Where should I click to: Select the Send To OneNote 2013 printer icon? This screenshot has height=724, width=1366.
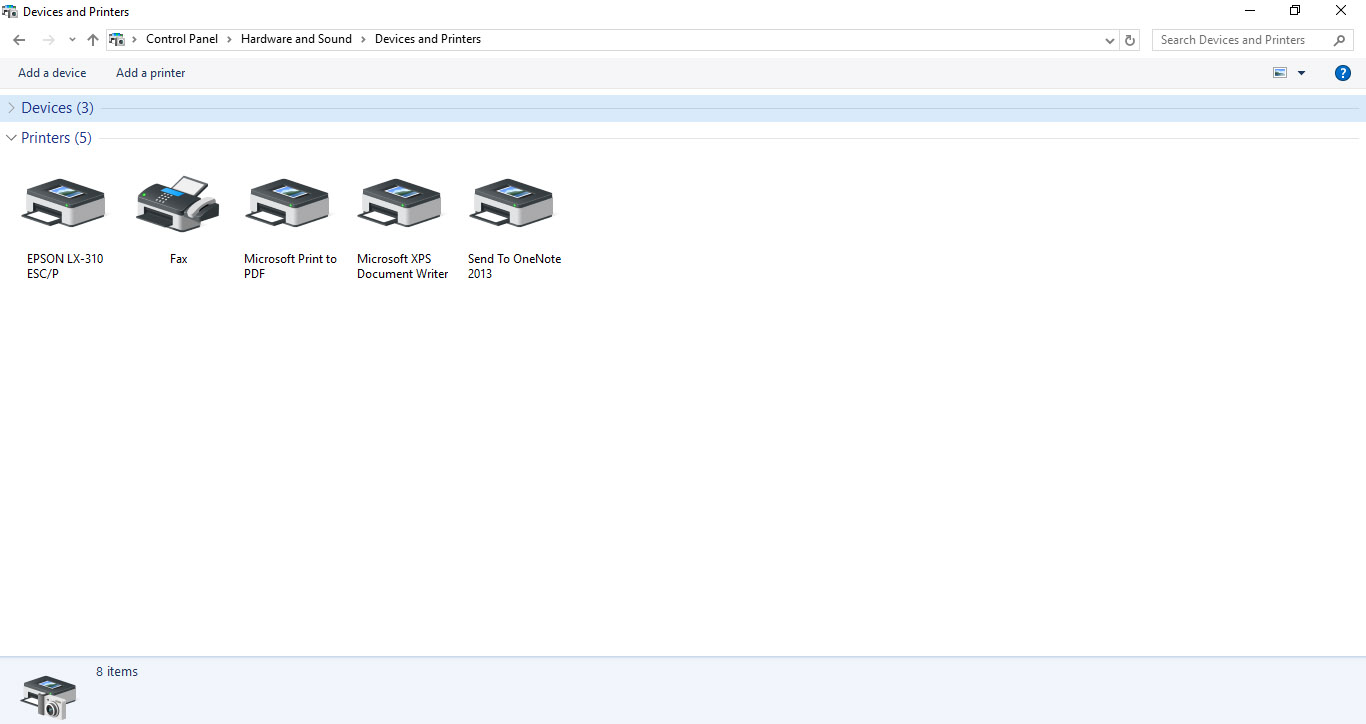[512, 203]
